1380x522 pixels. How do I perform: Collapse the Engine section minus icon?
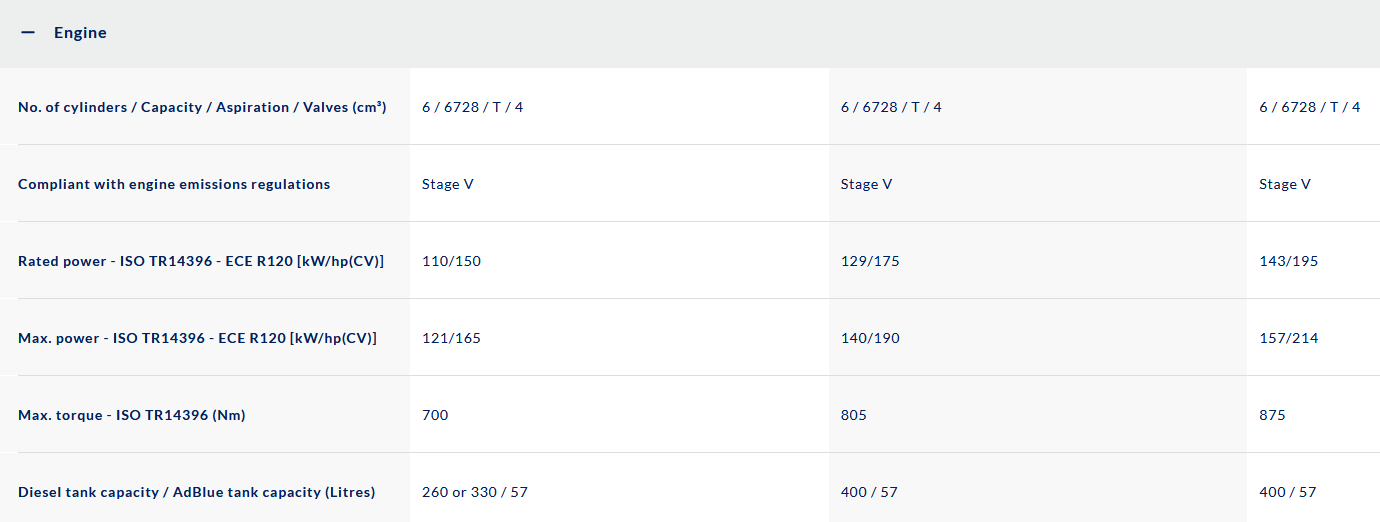click(x=28, y=33)
